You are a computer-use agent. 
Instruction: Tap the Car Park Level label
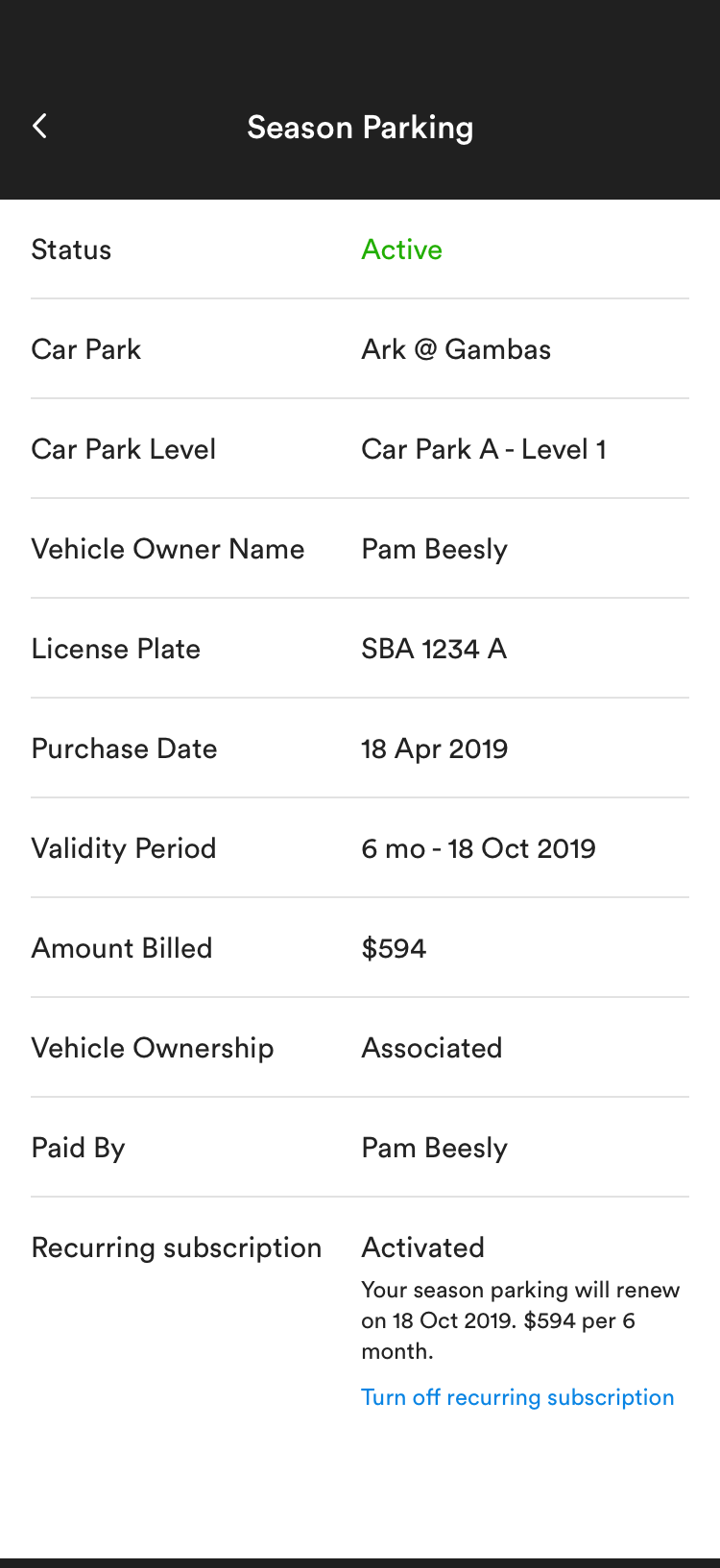point(124,449)
